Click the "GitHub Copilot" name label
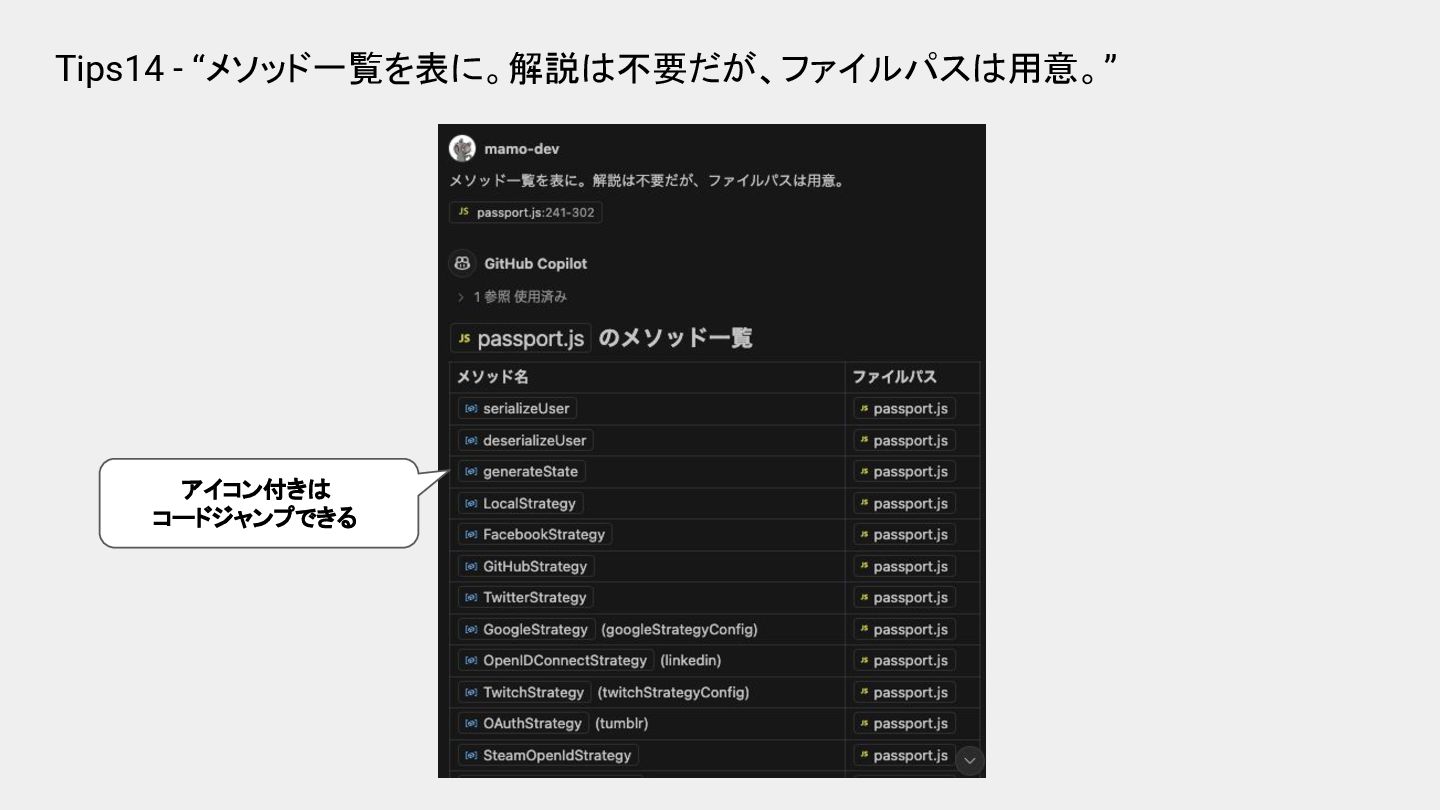The image size is (1440, 810). point(536,264)
